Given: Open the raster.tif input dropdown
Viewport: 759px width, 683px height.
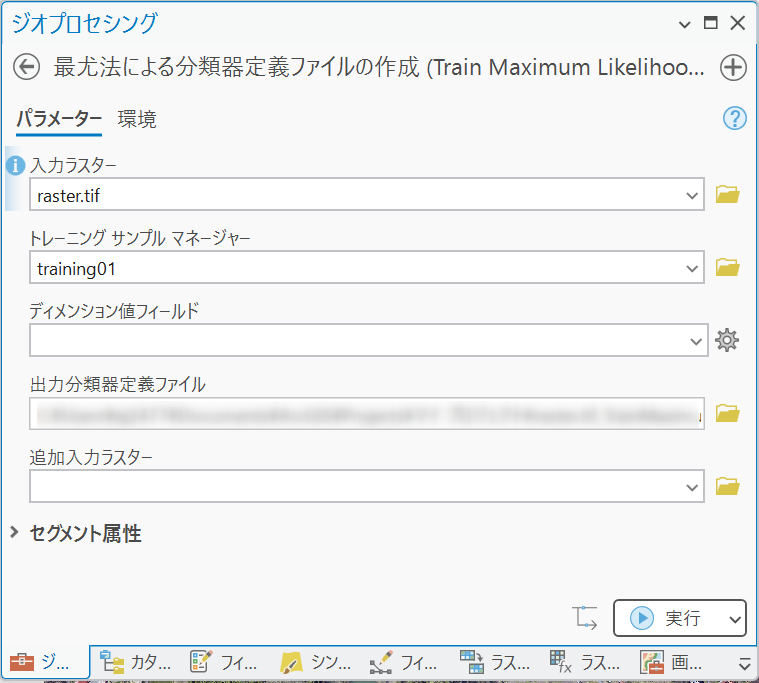Looking at the screenshot, I should tap(694, 196).
